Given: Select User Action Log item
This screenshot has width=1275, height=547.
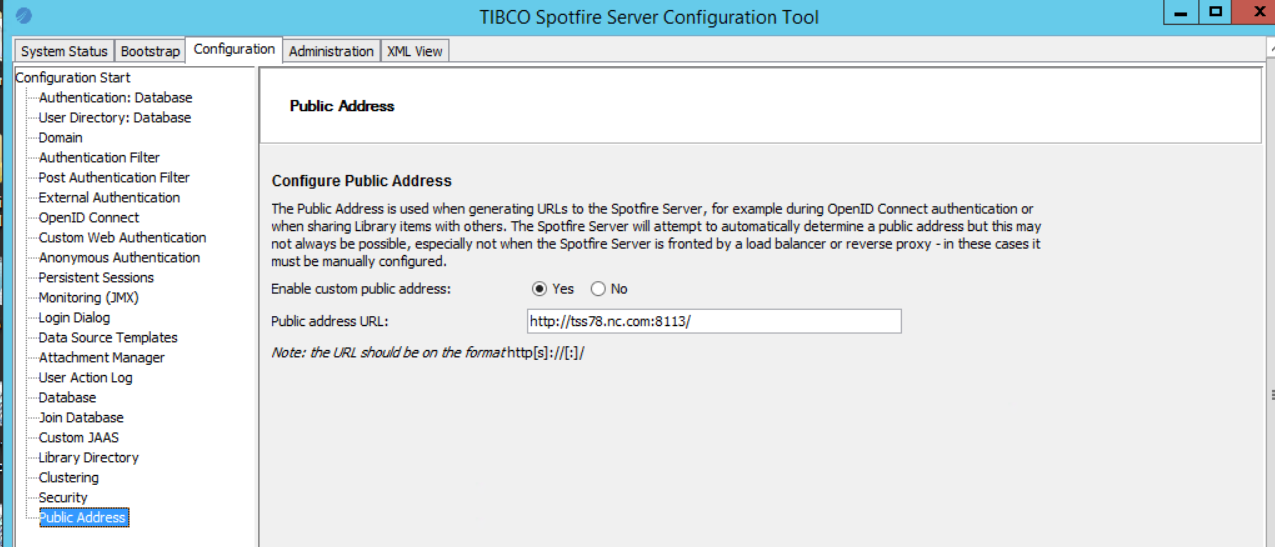Looking at the screenshot, I should (x=85, y=378).
